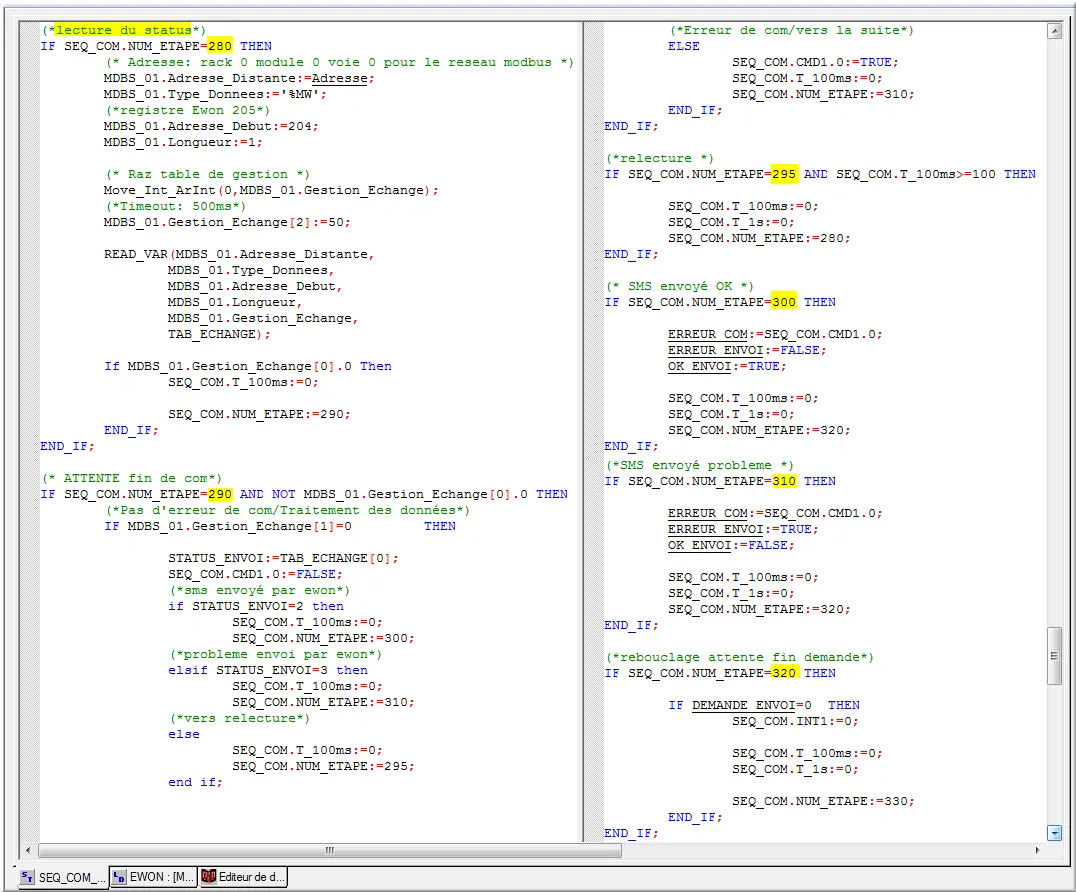Click the highlighted comment "lecture du status"
Viewport: 1076px width, 892px height.
(124, 30)
